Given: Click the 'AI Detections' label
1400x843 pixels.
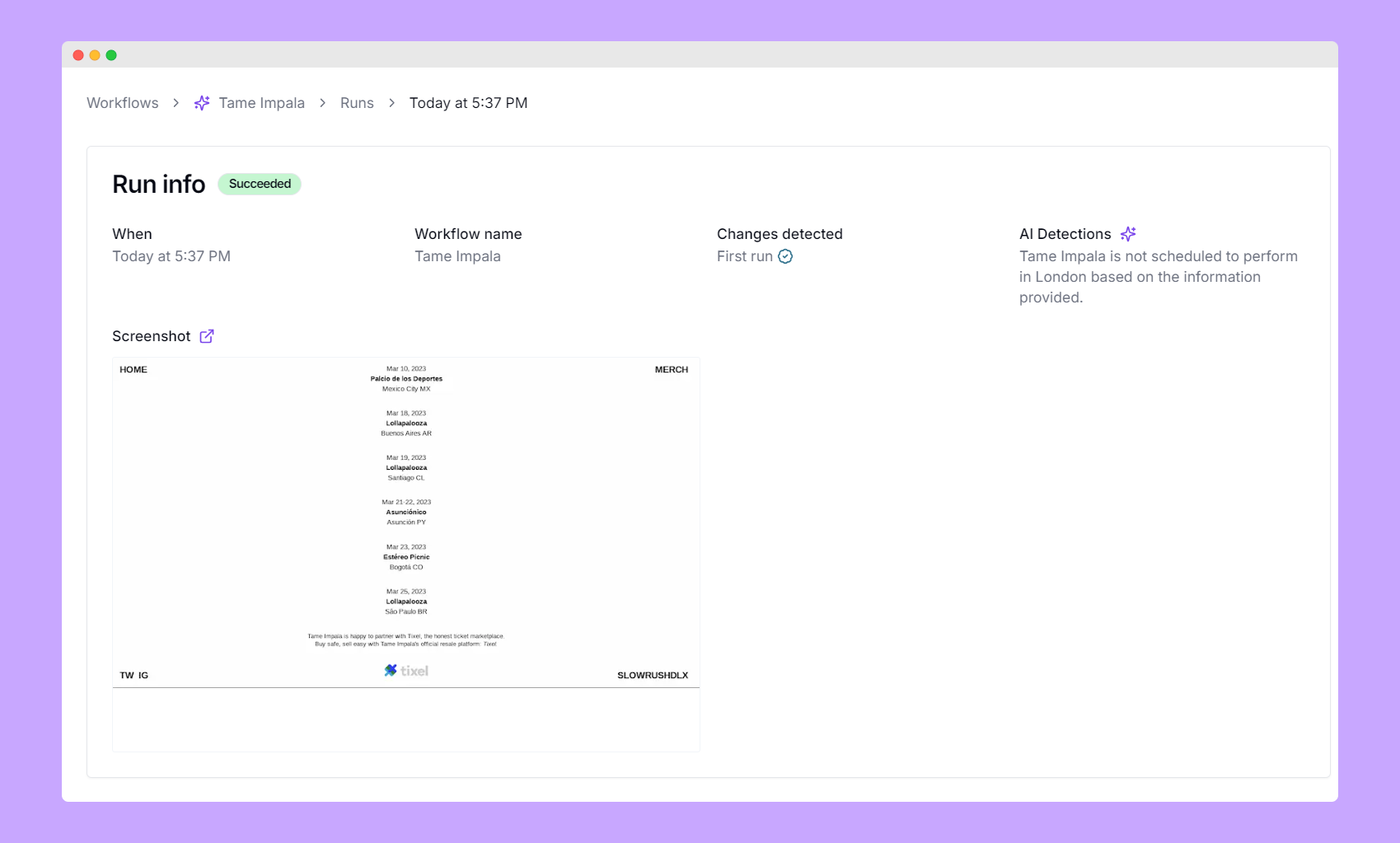Looking at the screenshot, I should point(1065,234).
